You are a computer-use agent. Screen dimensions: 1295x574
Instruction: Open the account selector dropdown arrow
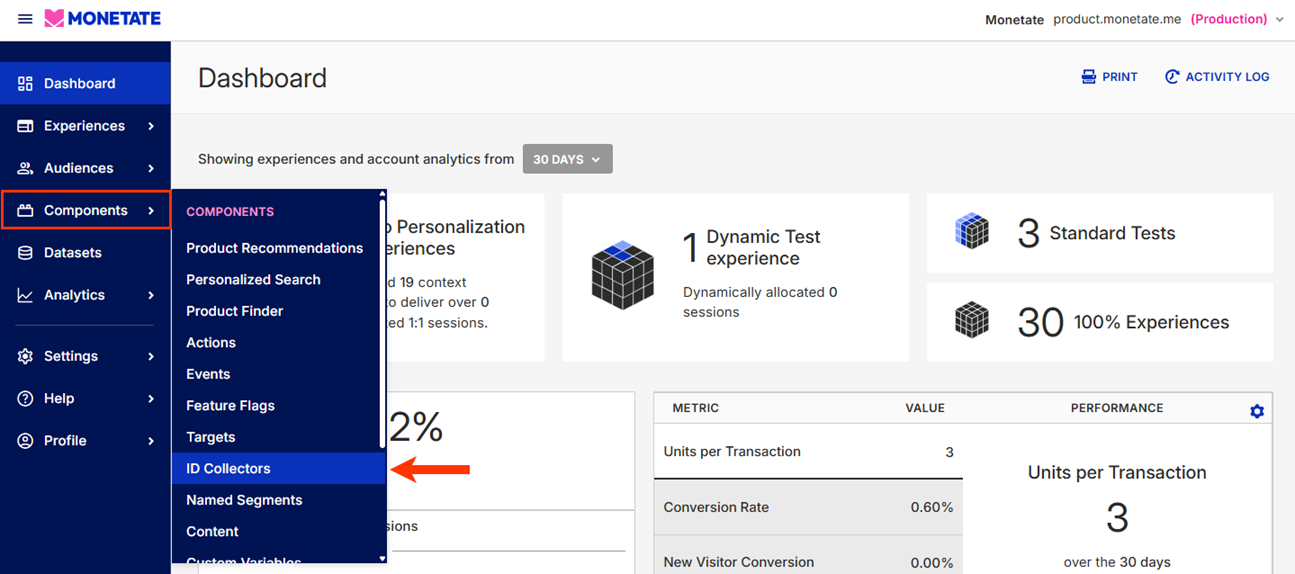coord(1279,20)
